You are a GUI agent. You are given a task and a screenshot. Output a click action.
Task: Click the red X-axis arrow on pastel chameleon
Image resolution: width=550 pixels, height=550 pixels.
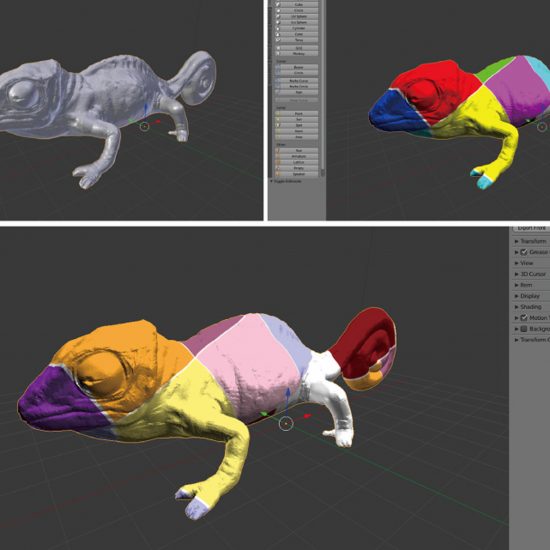tap(307, 416)
